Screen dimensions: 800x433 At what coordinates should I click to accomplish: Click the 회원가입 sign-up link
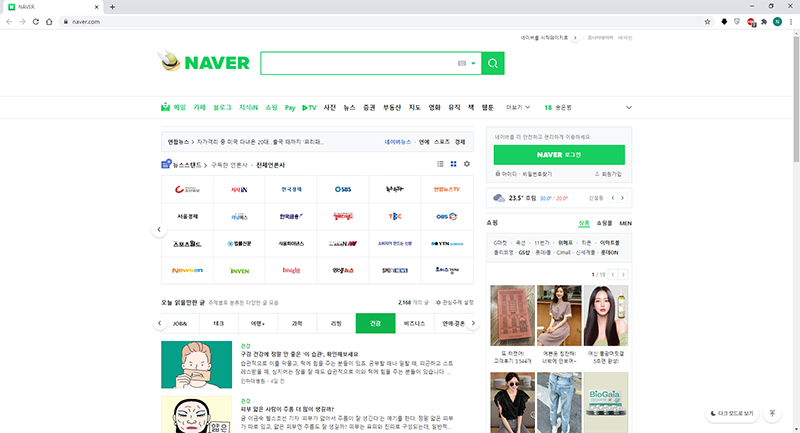(608, 174)
